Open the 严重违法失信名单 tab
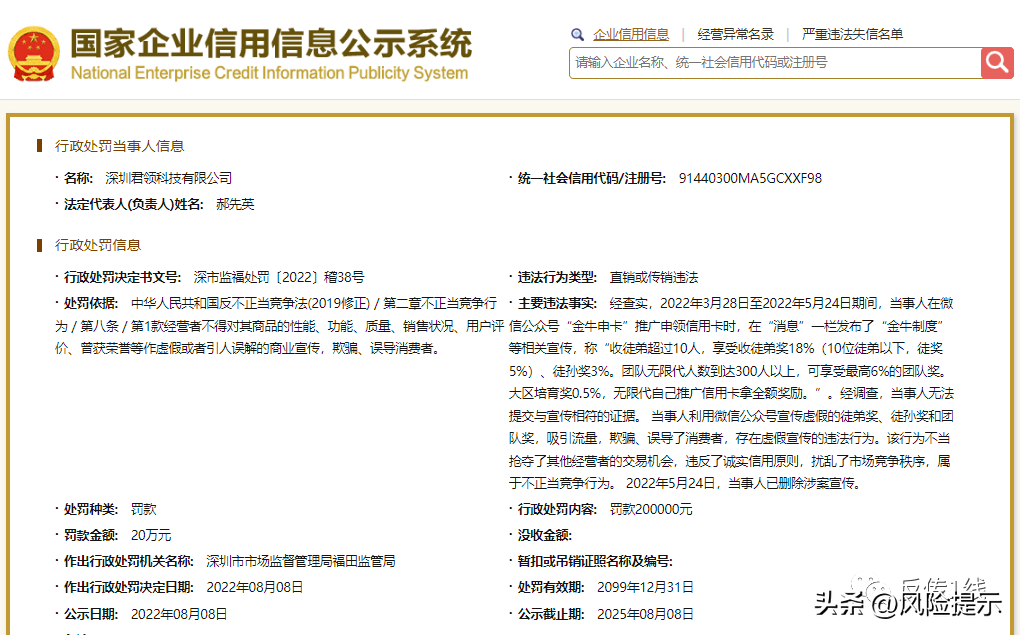The width and height of the screenshot is (1020, 635). (853, 34)
